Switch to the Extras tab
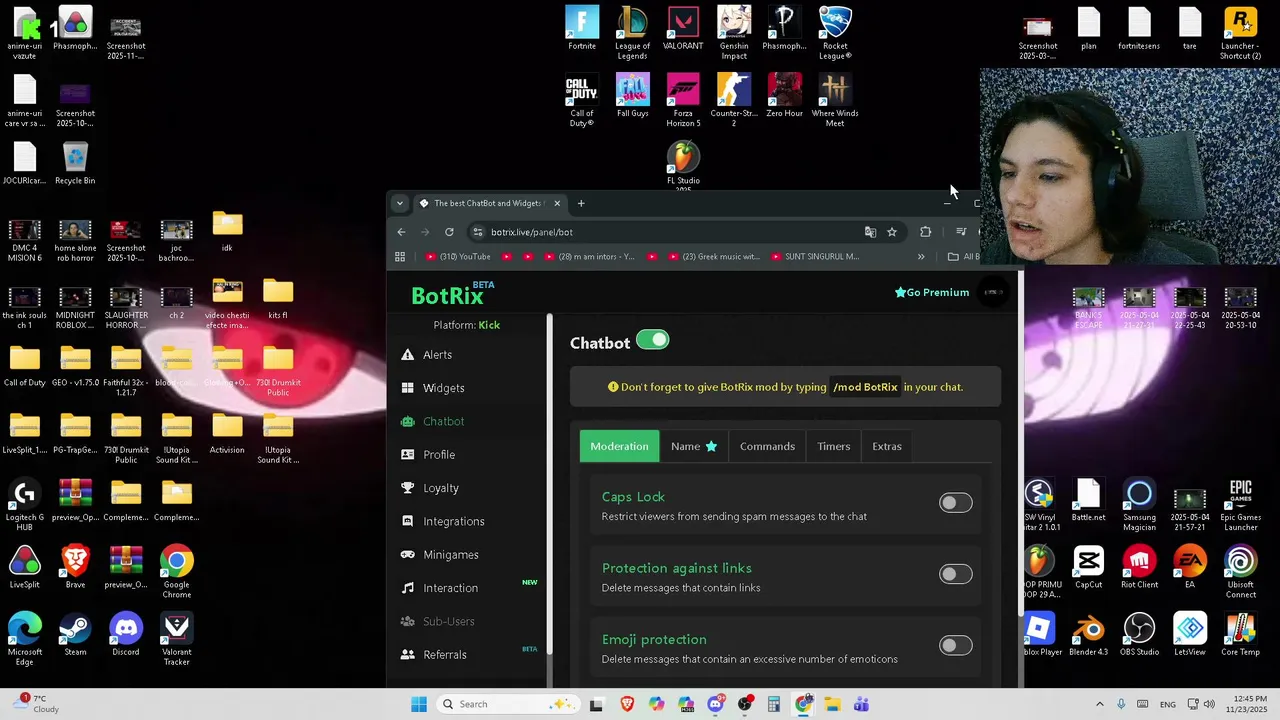The height and width of the screenshot is (720, 1280). click(x=887, y=446)
